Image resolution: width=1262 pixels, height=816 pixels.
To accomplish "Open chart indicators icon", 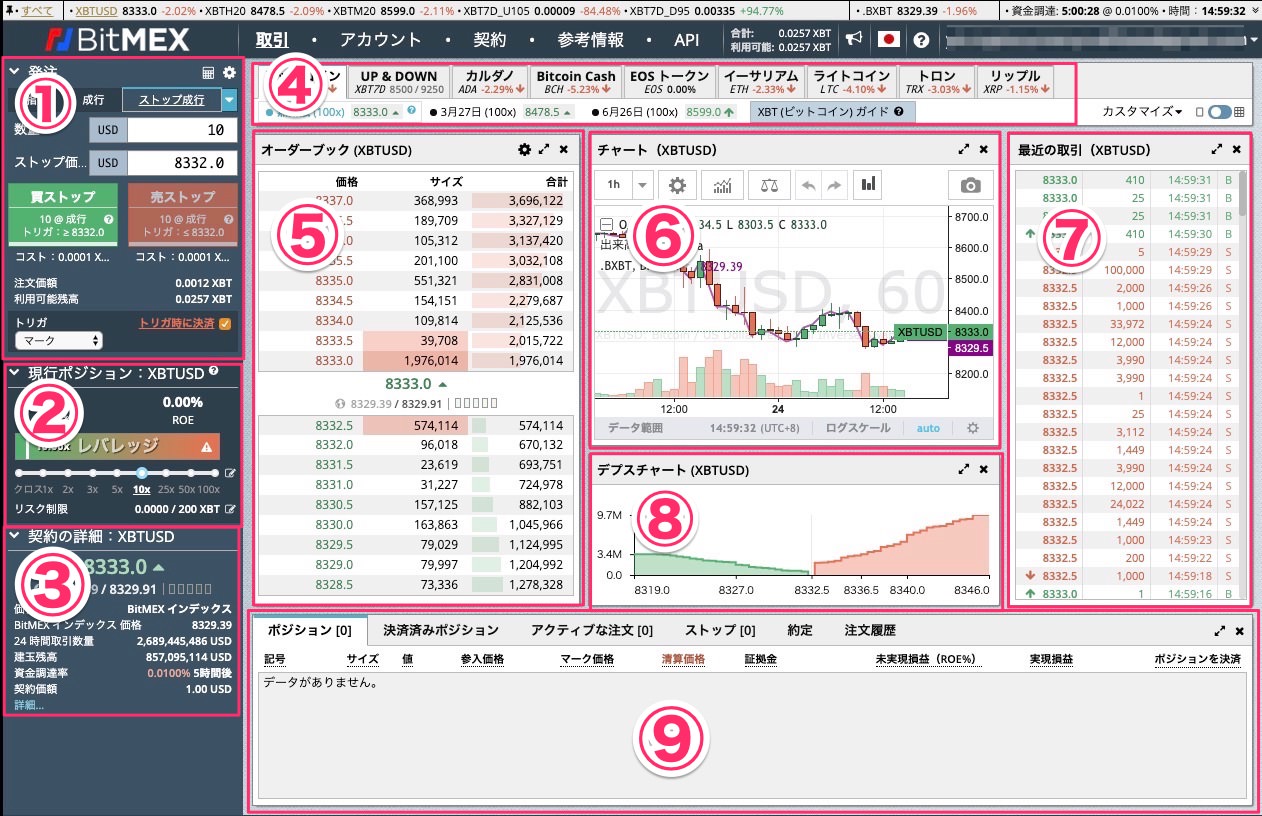I will (x=721, y=185).
